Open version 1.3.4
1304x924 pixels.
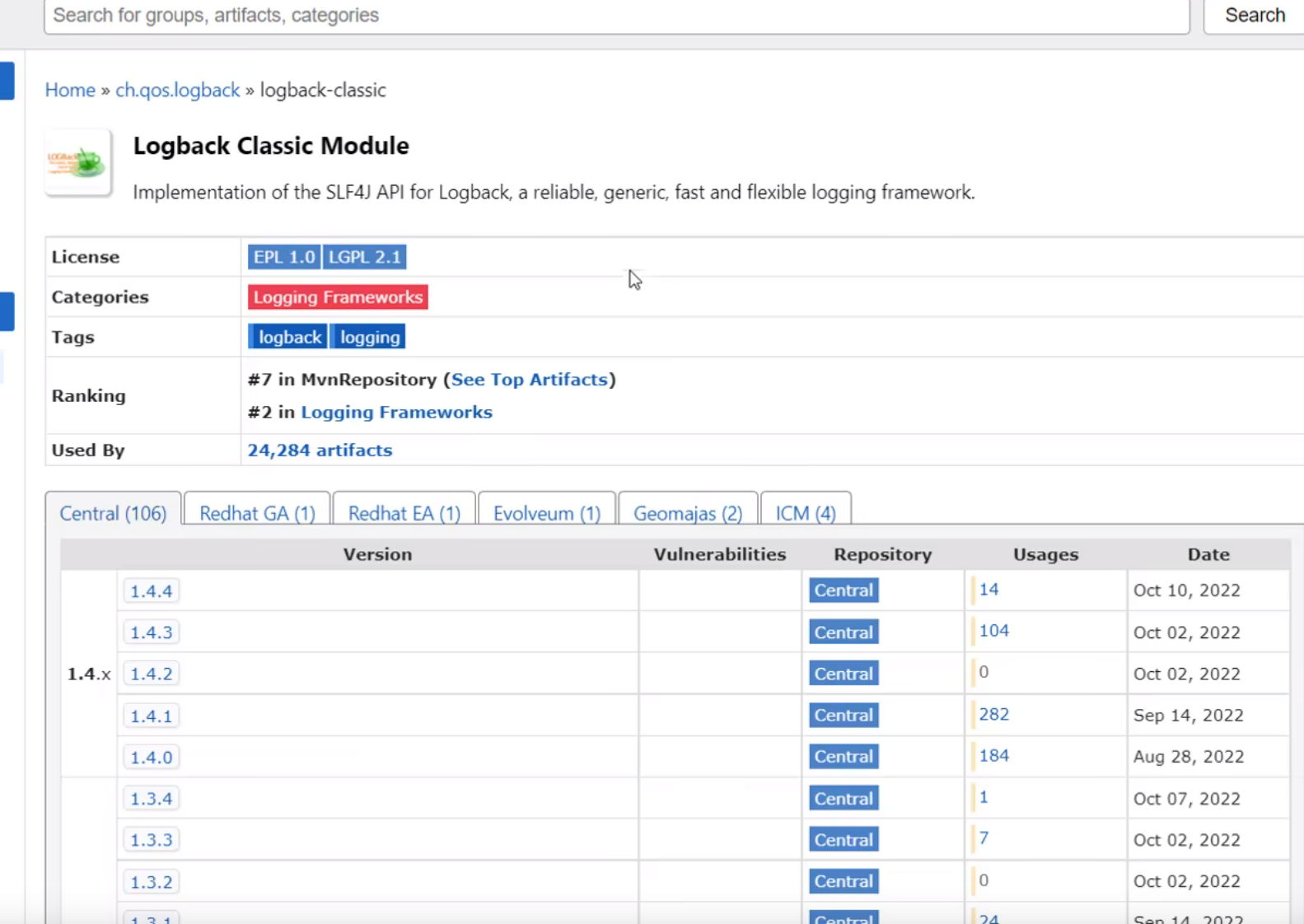(x=151, y=799)
